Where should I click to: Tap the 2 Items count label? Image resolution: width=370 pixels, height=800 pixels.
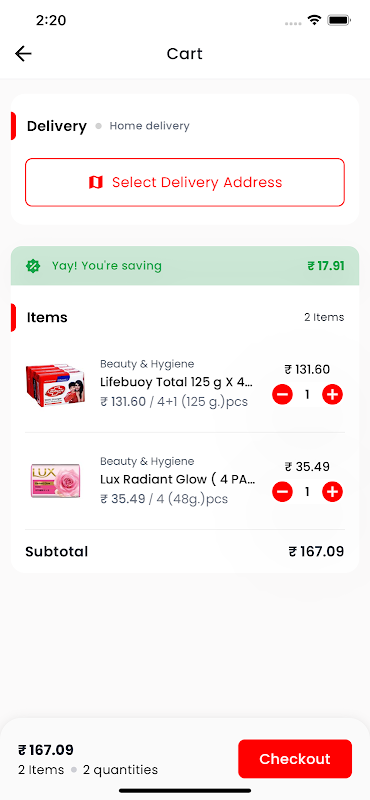324,317
